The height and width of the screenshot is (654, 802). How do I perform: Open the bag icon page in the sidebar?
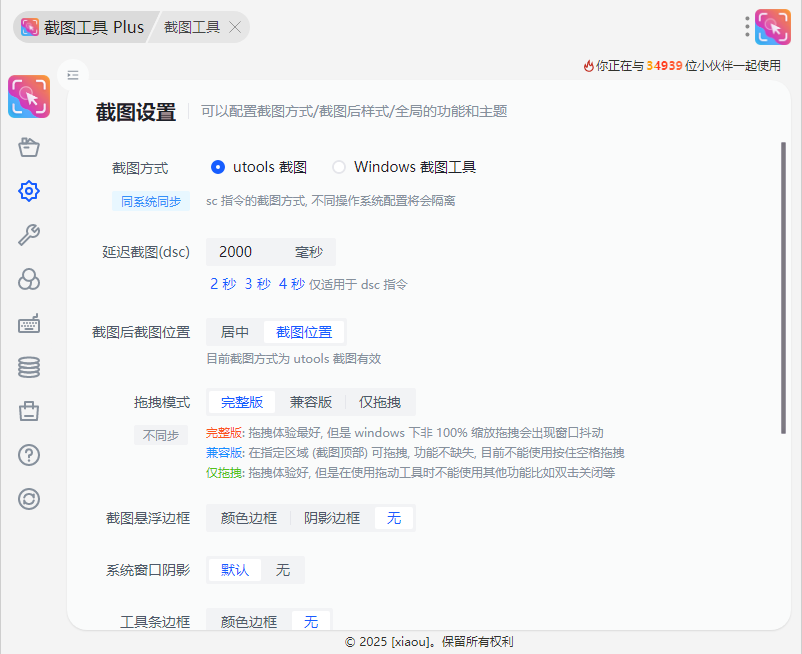pyautogui.click(x=29, y=411)
